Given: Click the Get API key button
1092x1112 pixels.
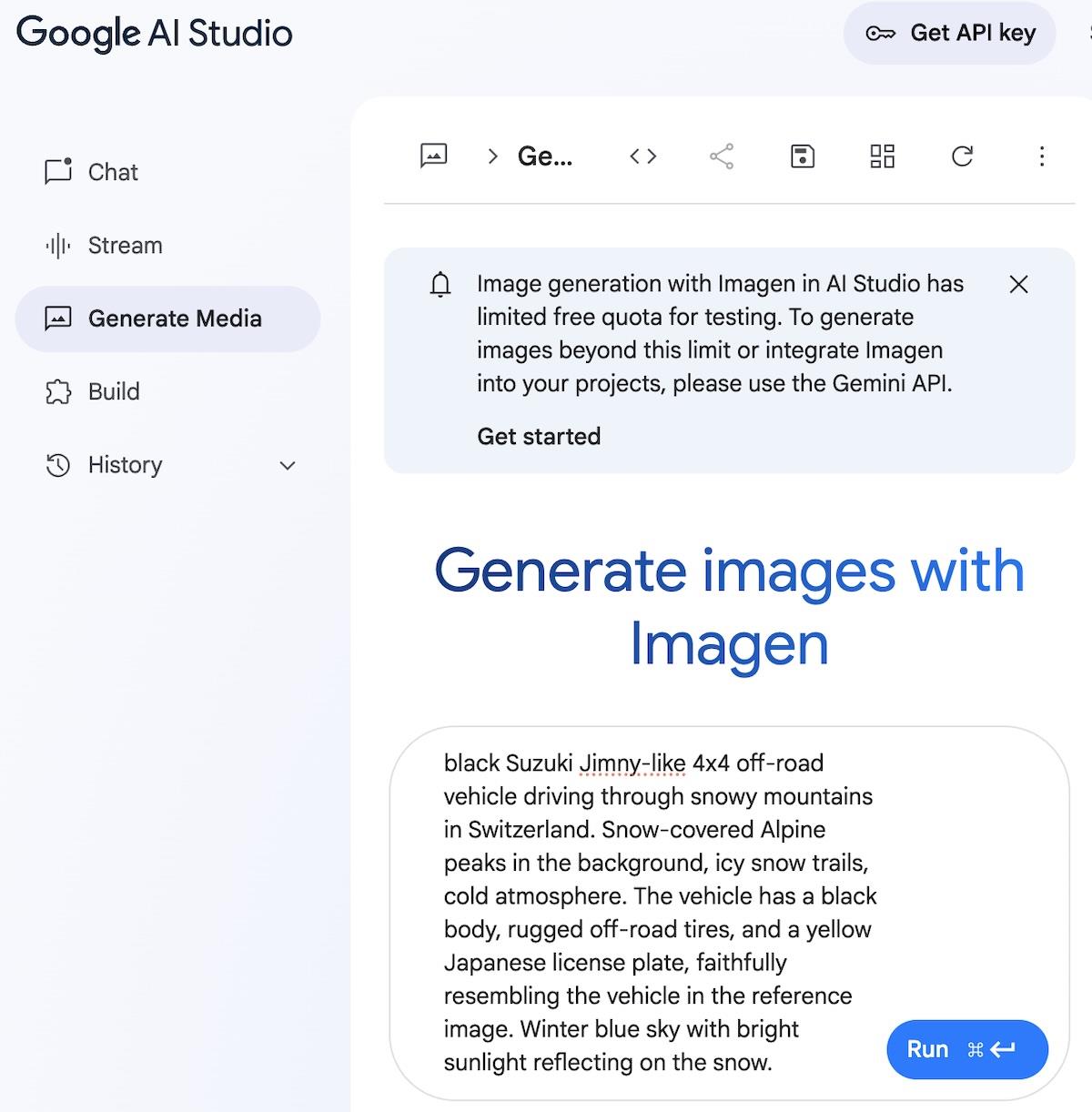Looking at the screenshot, I should 949,34.
